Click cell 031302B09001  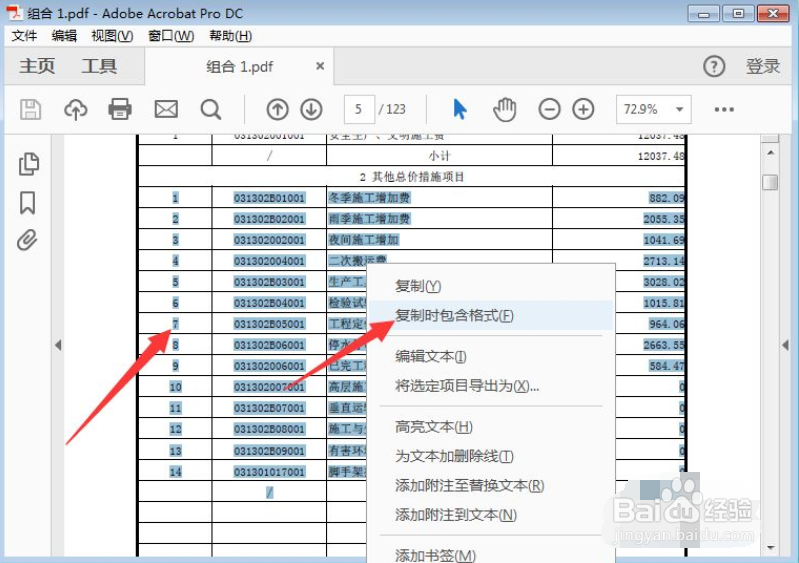[269, 451]
